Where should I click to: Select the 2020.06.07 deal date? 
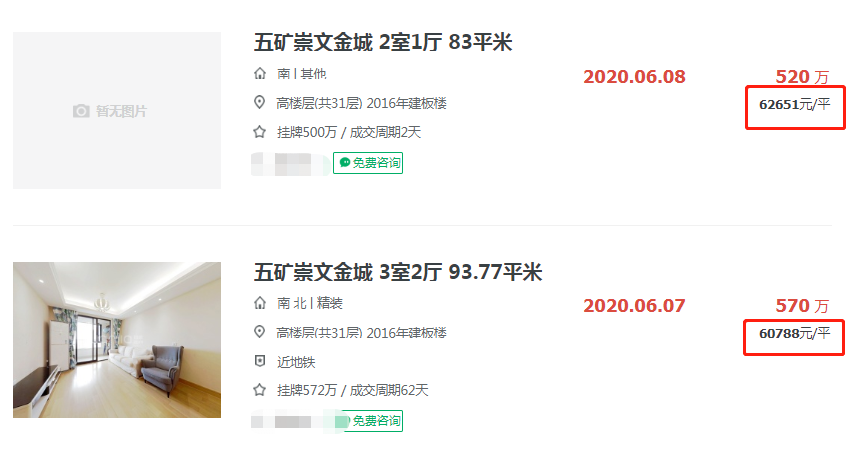(x=635, y=306)
